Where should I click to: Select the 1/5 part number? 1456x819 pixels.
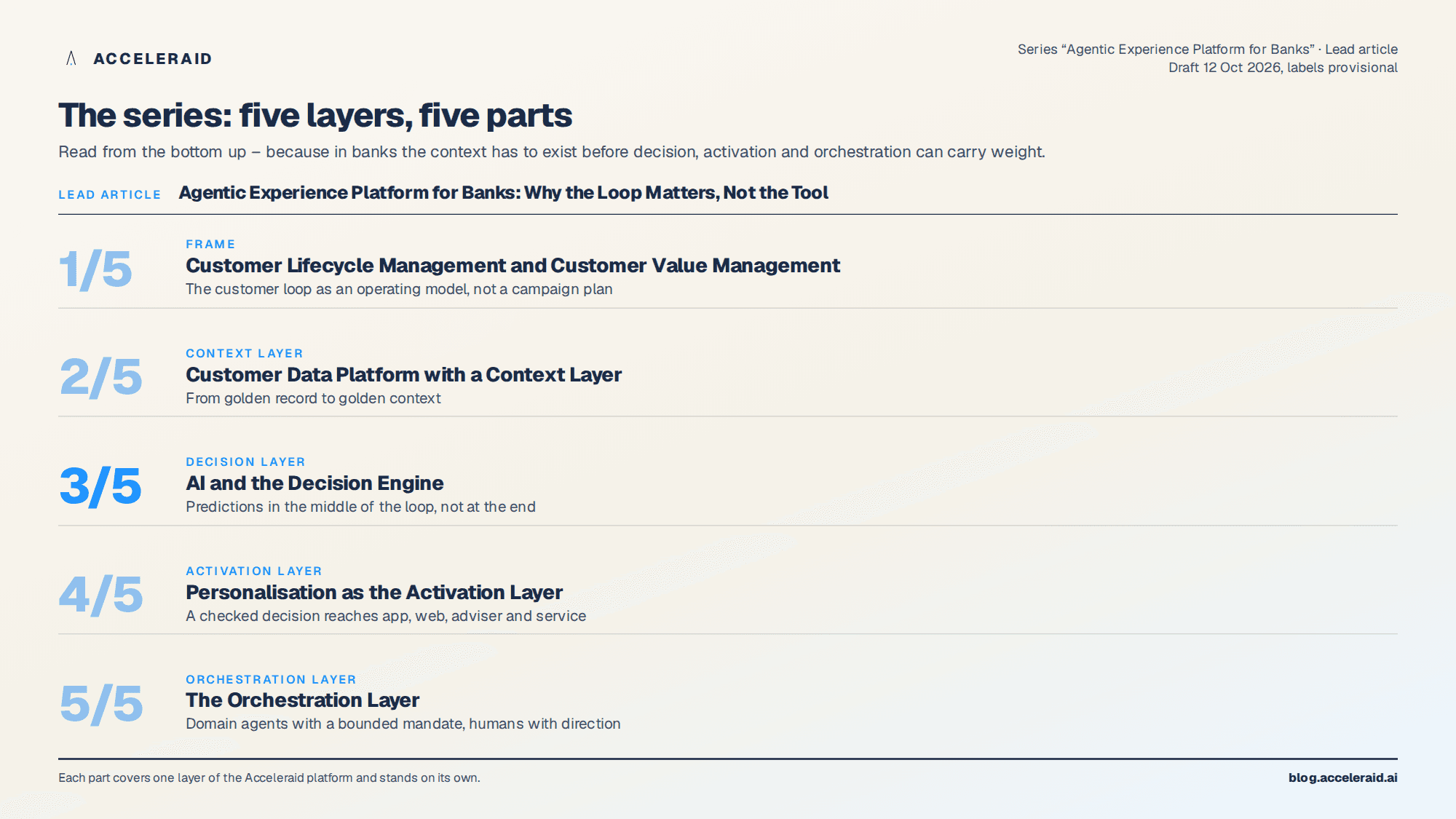[x=95, y=269]
